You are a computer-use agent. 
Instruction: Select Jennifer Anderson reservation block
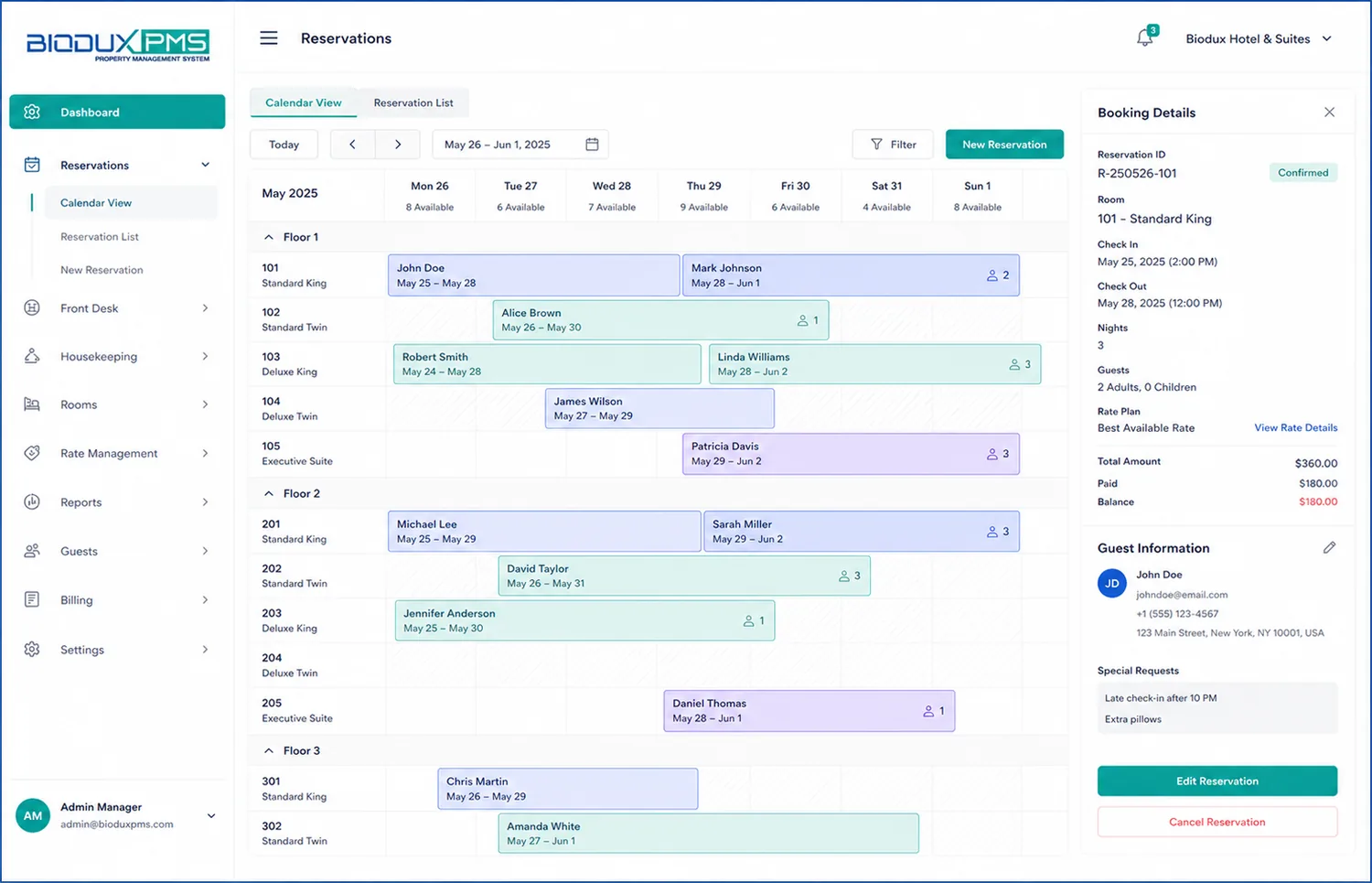[584, 620]
